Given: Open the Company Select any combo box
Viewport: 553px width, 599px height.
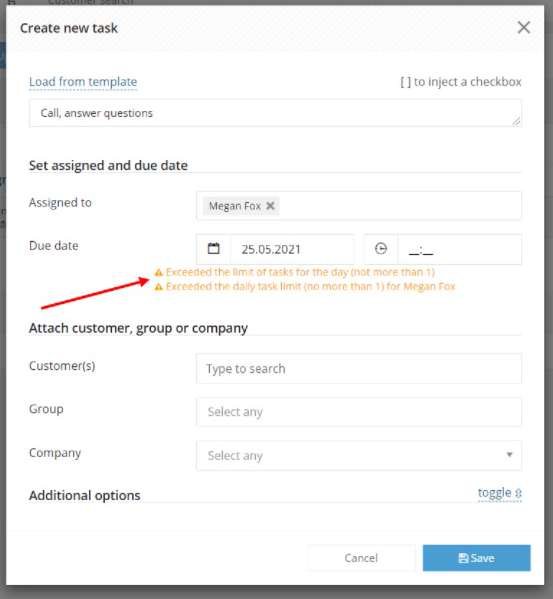Looking at the screenshot, I should point(359,455).
